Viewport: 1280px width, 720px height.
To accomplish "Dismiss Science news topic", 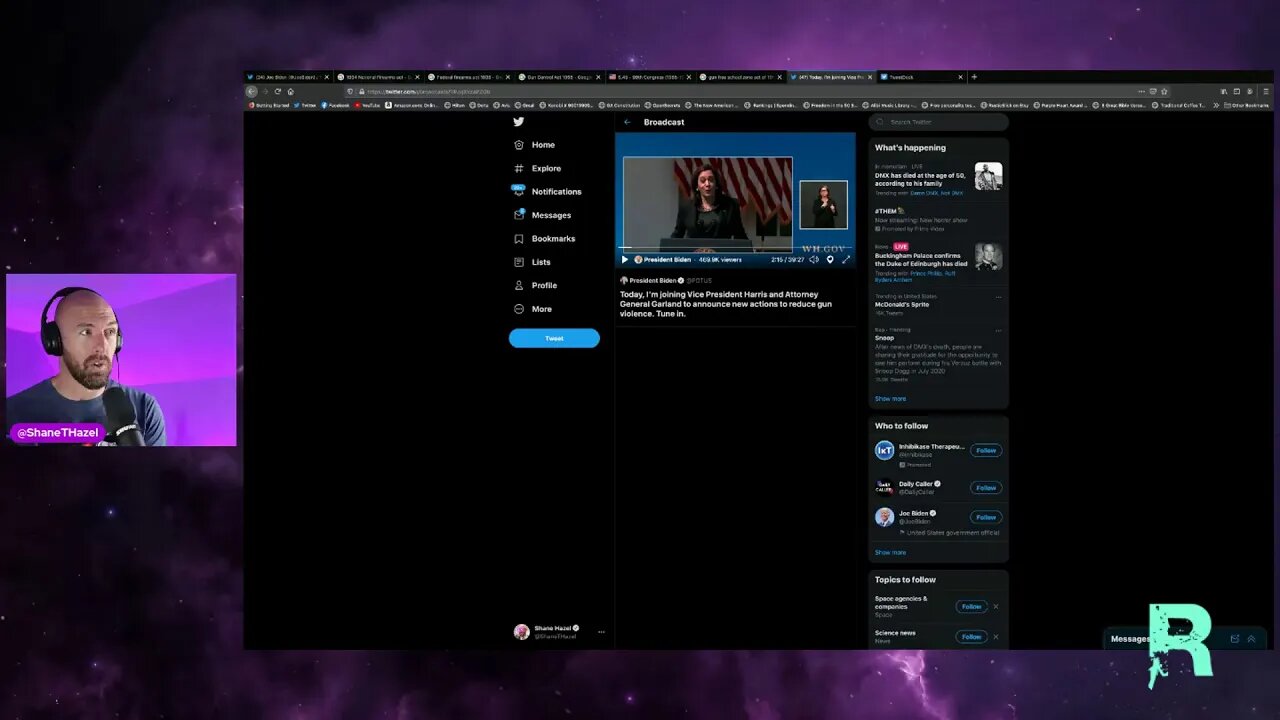I will click(996, 636).
